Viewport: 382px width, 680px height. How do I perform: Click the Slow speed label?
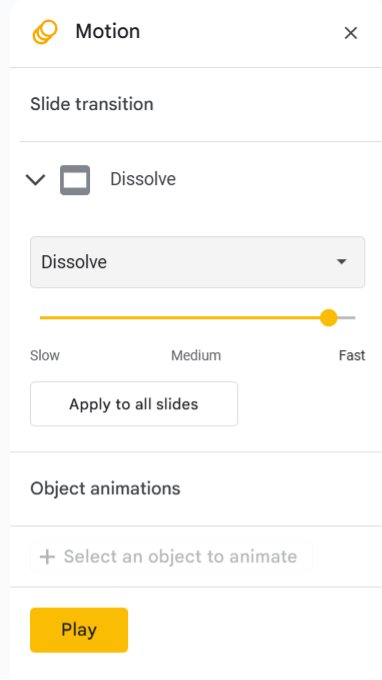click(45, 356)
